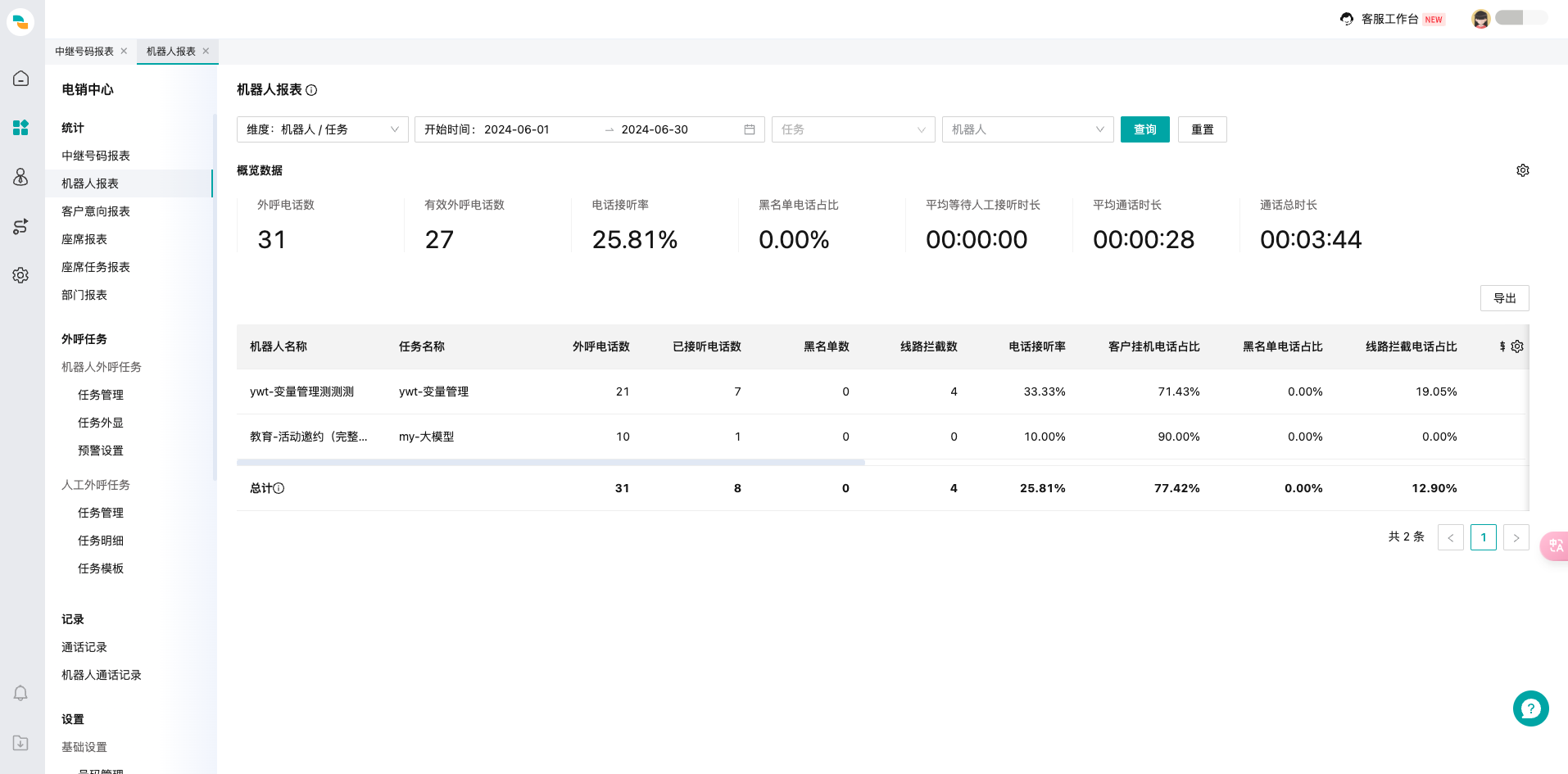Viewport: 1568px width, 774px height.
Task: Click 通话总时长 value 00:03:44
Action: point(1311,239)
